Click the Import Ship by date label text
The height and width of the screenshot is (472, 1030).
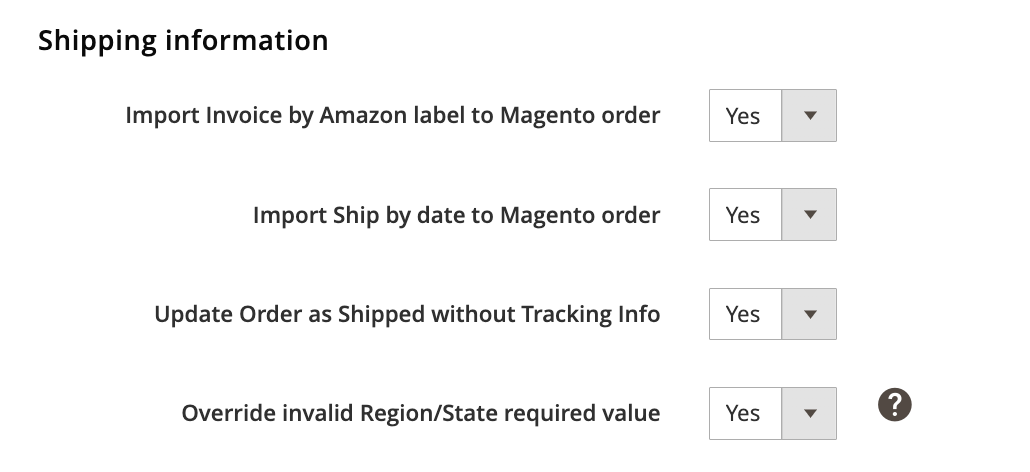(x=456, y=215)
